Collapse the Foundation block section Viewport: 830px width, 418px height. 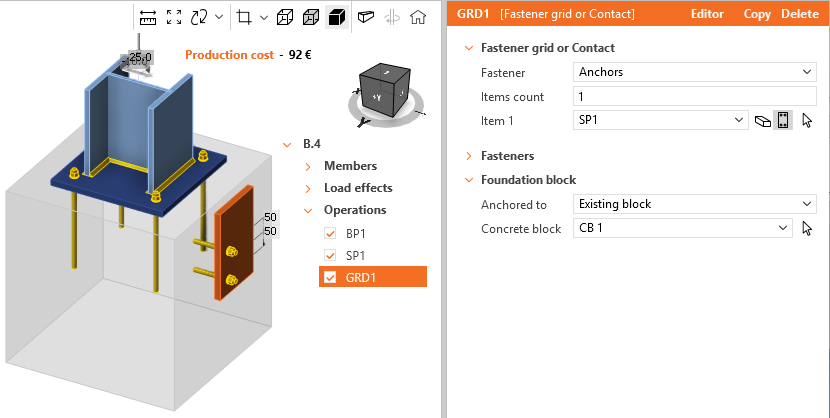[x=468, y=180]
